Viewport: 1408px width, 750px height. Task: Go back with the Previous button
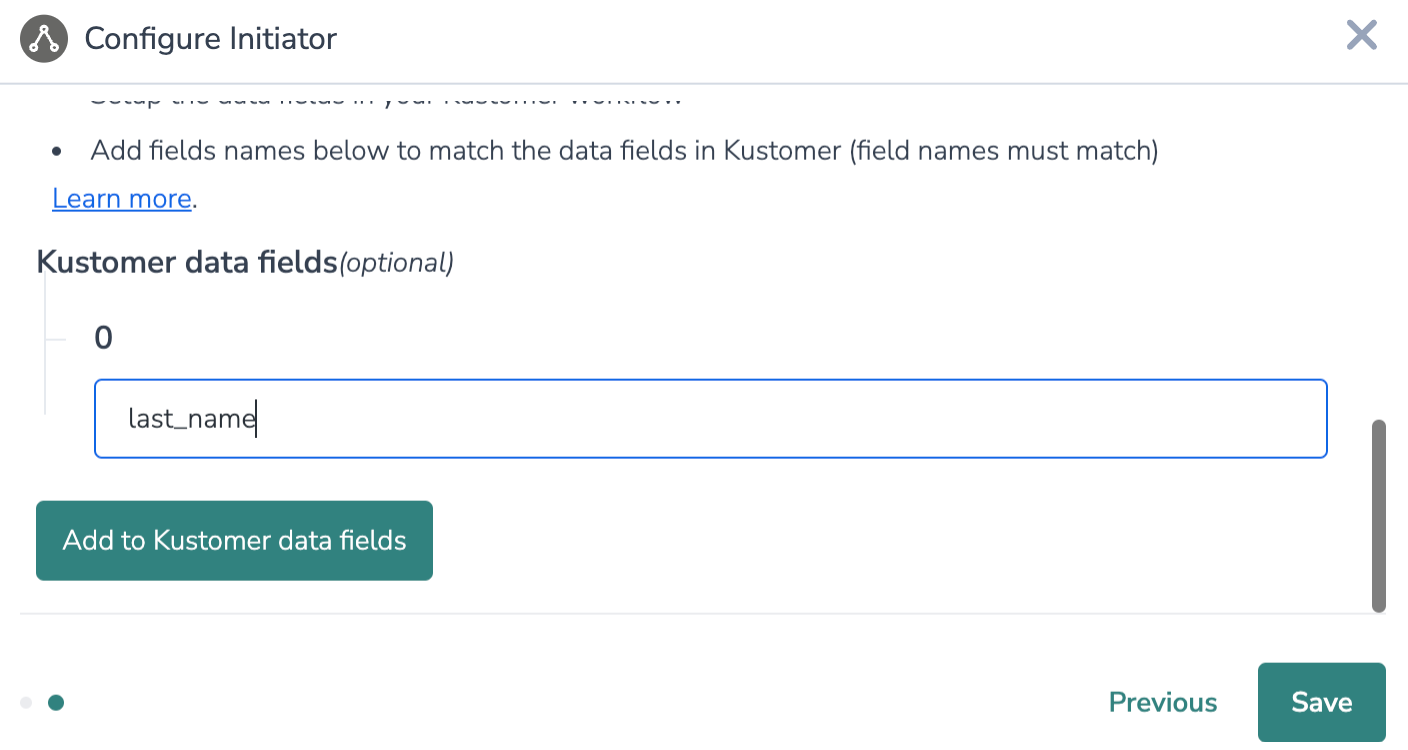[1163, 703]
